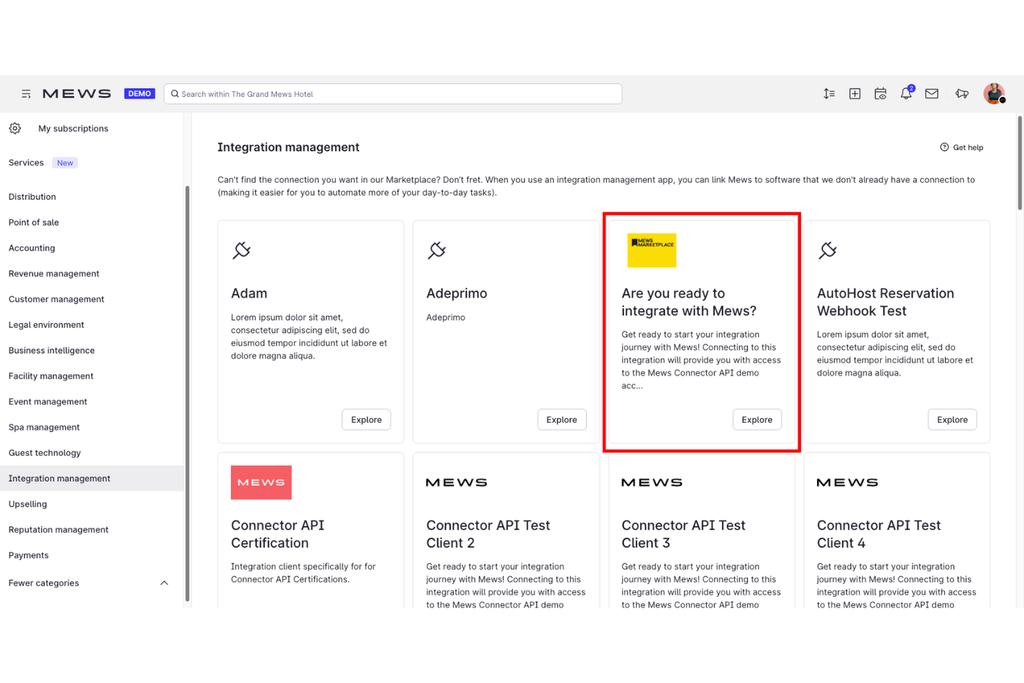
Task: Click red MEWS logo on Connector API Certification
Action: pyautogui.click(x=261, y=483)
